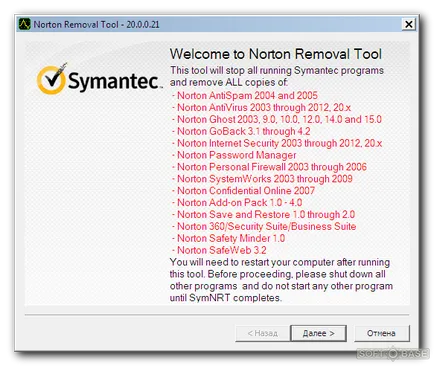
Task: Click the 'Welcome to Norton Removal Tool' heading
Action: pos(276,54)
